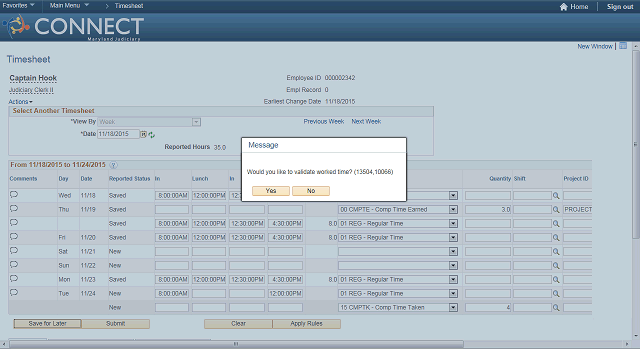Click the Comments column header
Viewport: 640px width, 360px height.
23,179
